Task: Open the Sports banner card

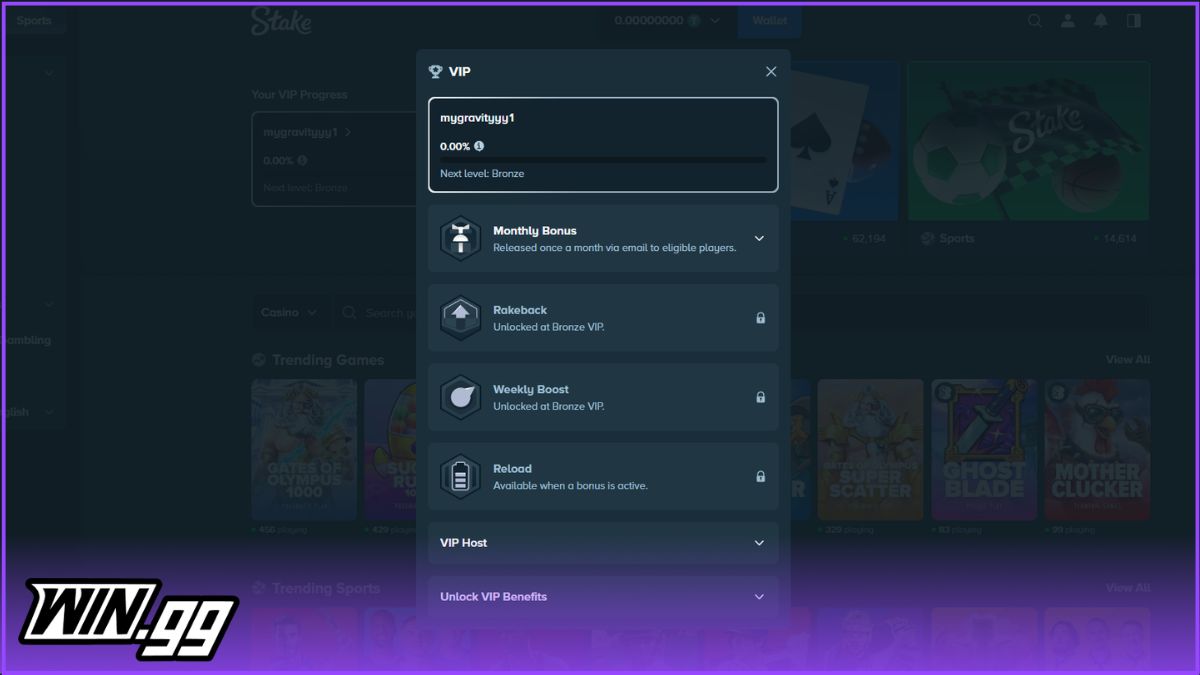Action: click(1029, 141)
